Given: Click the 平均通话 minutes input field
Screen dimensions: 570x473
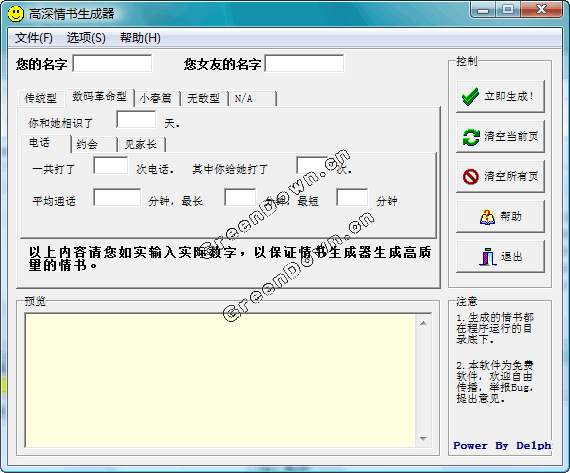Looking at the screenshot, I should 117,197.
